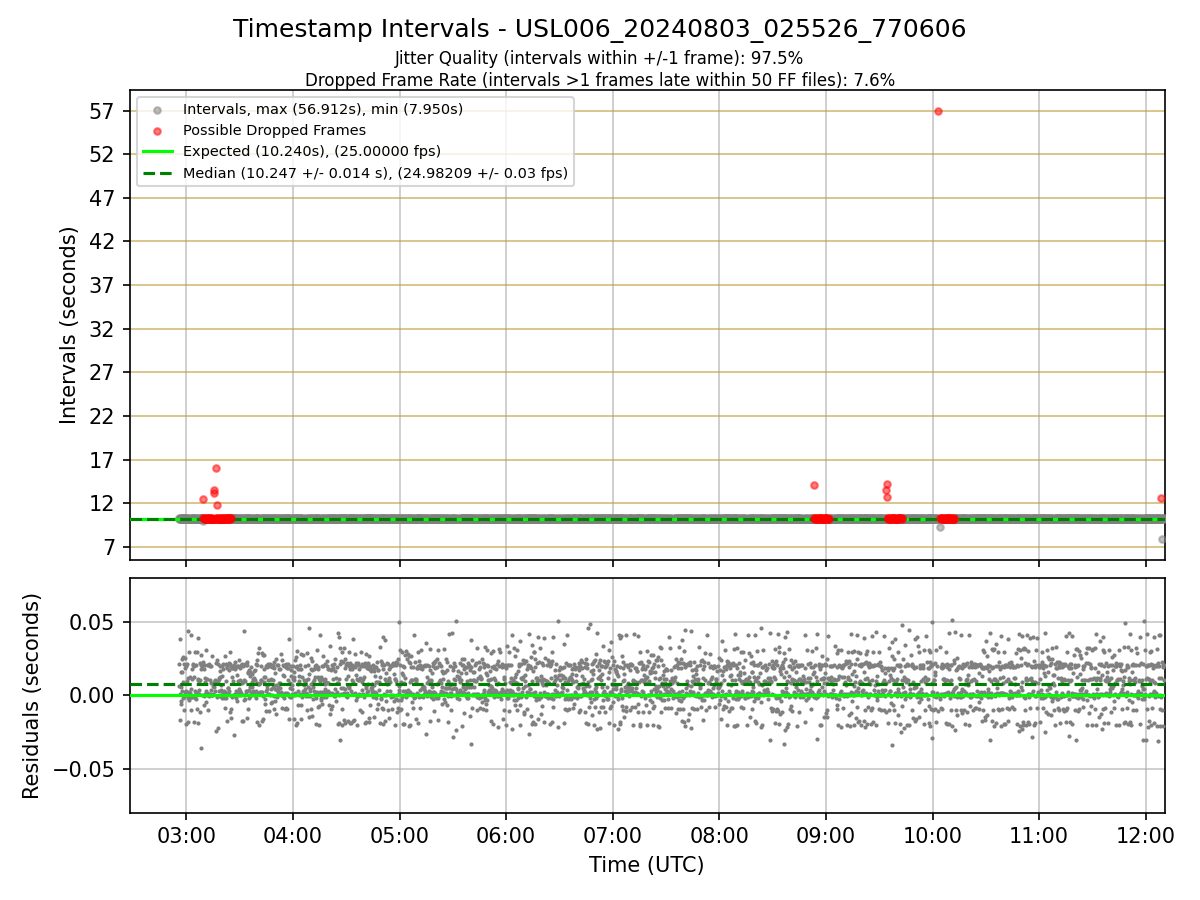1200x900 pixels.
Task: Click the 12 tick on intervals axis
Action: [x=104, y=503]
